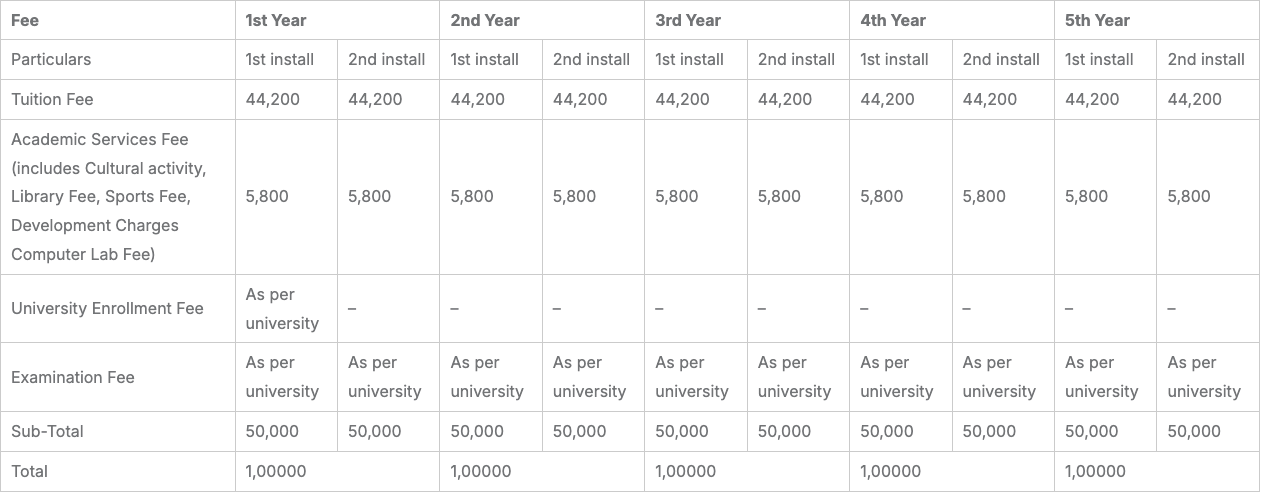Click 5th Year total 1,00000 cell

tap(1095, 471)
